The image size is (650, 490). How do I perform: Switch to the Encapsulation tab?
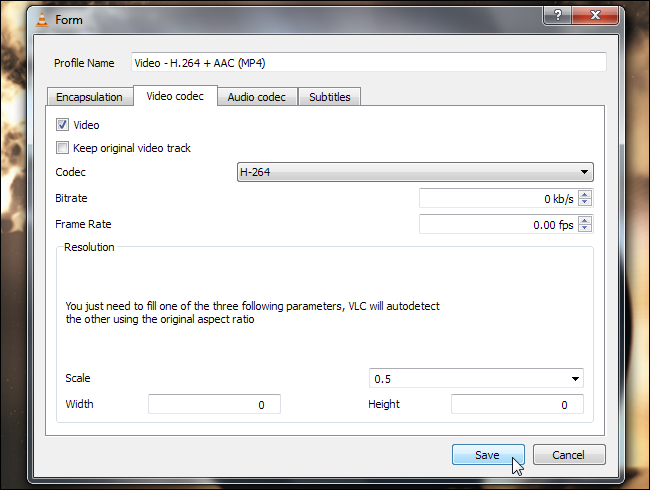90,97
